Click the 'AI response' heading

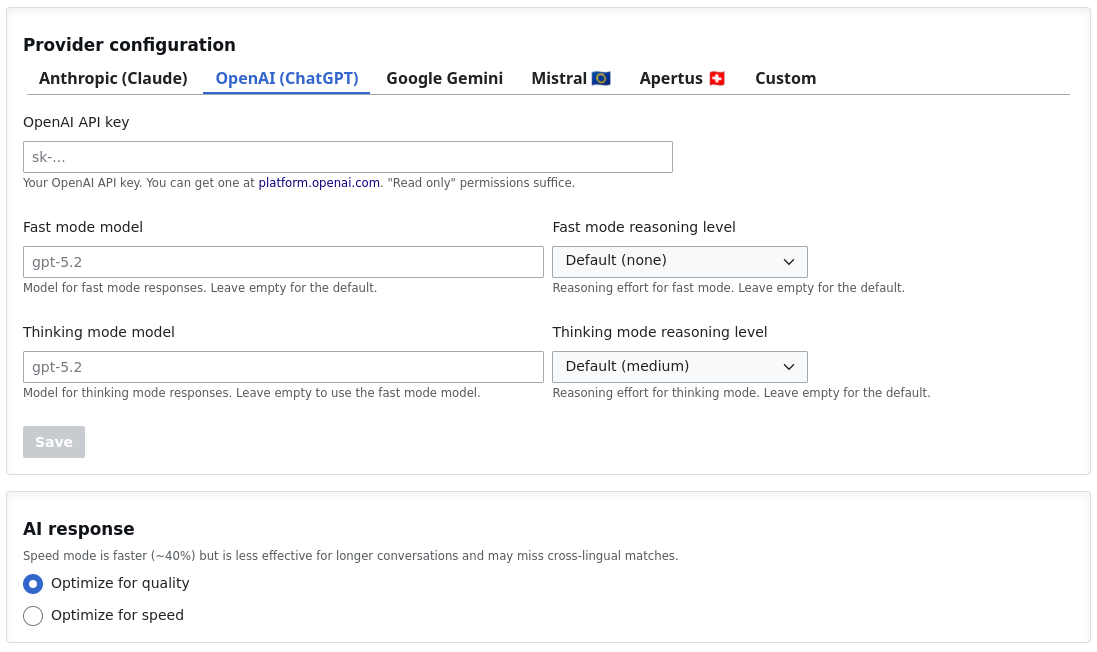[78, 529]
